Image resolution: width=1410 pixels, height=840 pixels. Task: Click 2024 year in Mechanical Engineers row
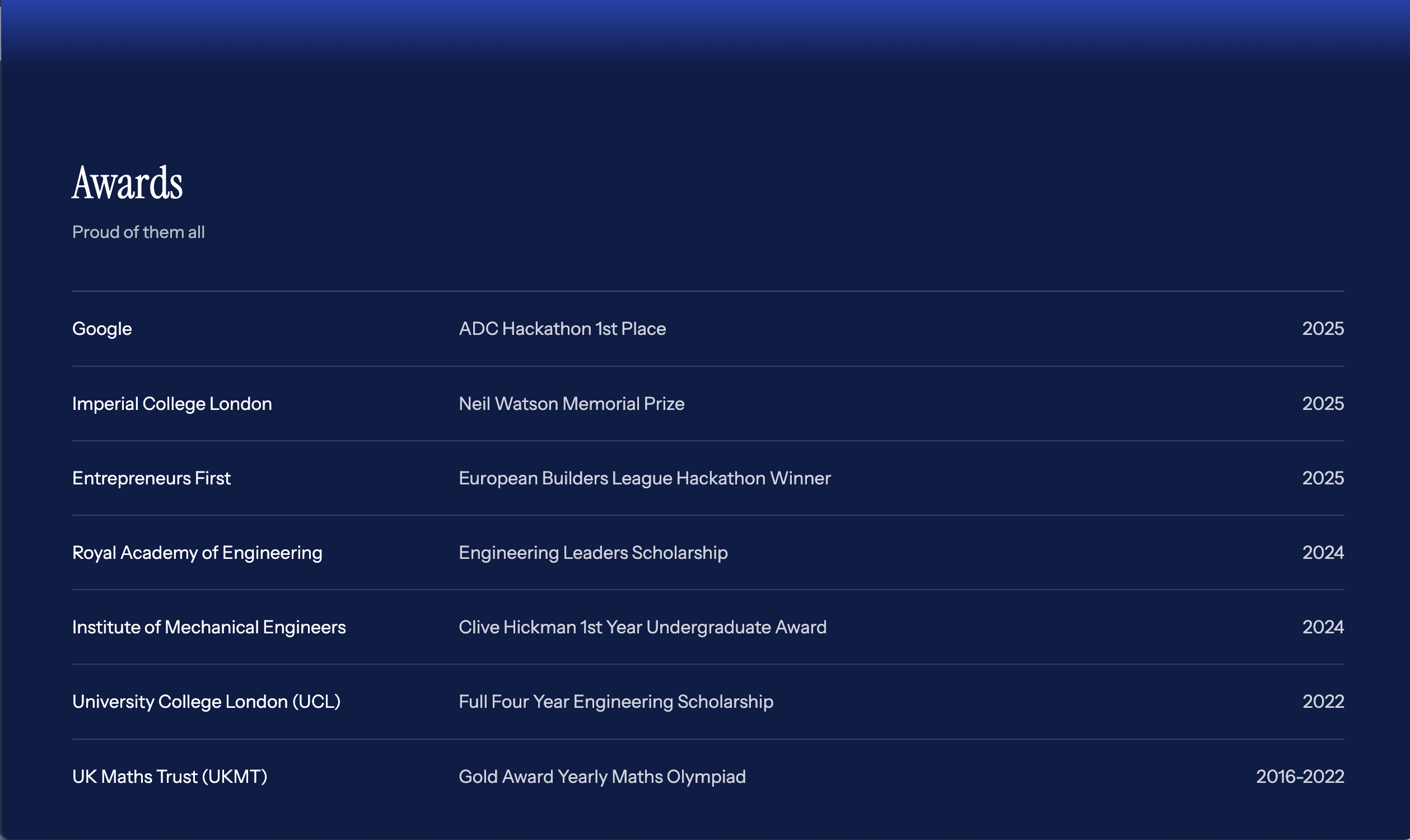tap(1323, 627)
